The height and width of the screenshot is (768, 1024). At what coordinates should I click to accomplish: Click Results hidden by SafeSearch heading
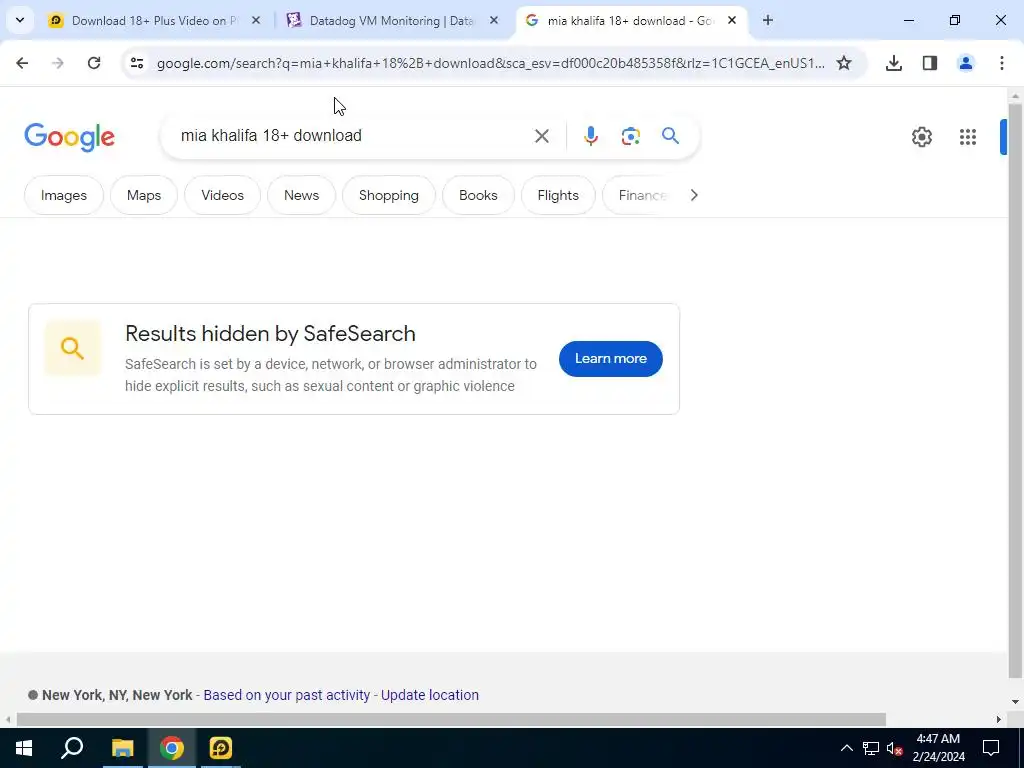tap(270, 334)
